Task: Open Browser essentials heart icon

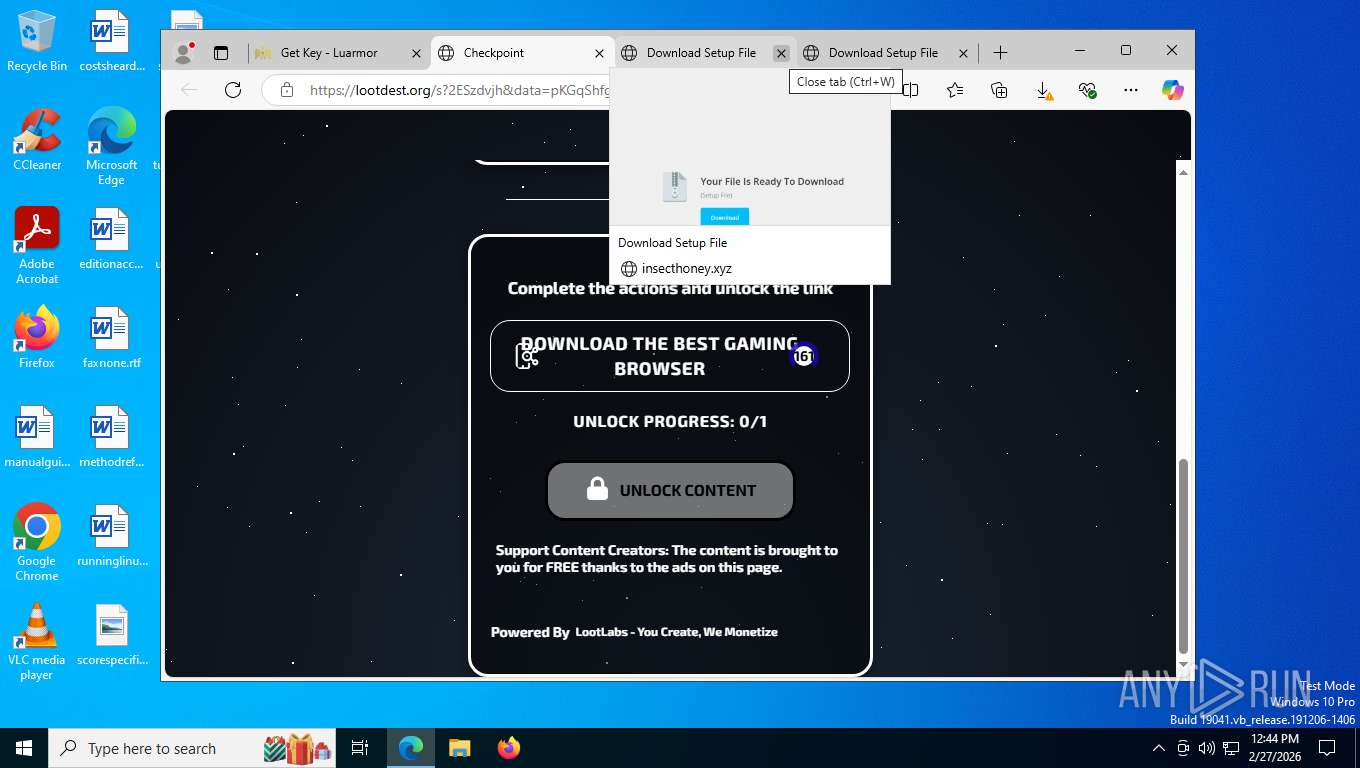Action: pos(1087,90)
